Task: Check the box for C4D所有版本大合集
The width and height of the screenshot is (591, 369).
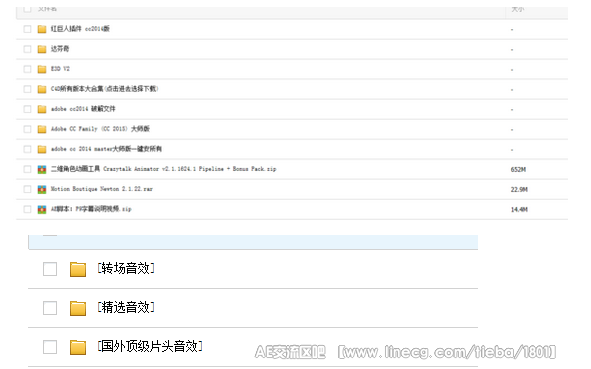Action: pyautogui.click(x=27, y=89)
